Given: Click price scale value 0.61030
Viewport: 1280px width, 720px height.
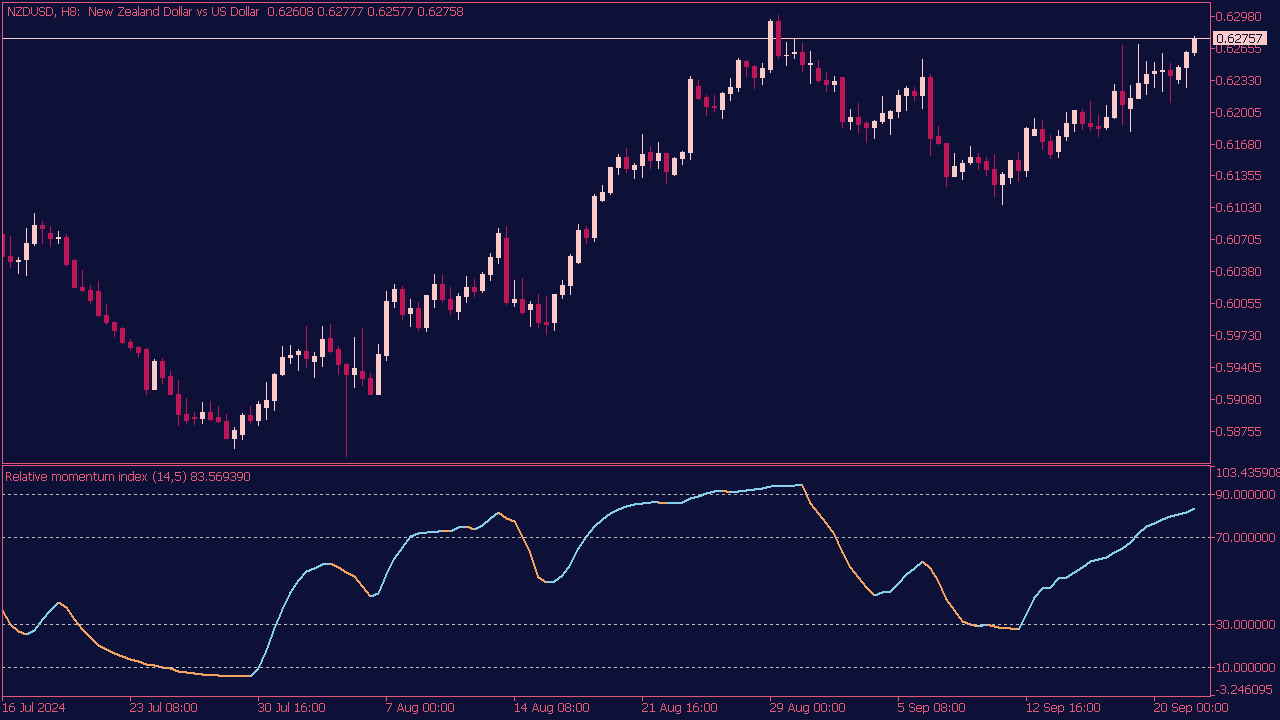Looking at the screenshot, I should [1239, 208].
